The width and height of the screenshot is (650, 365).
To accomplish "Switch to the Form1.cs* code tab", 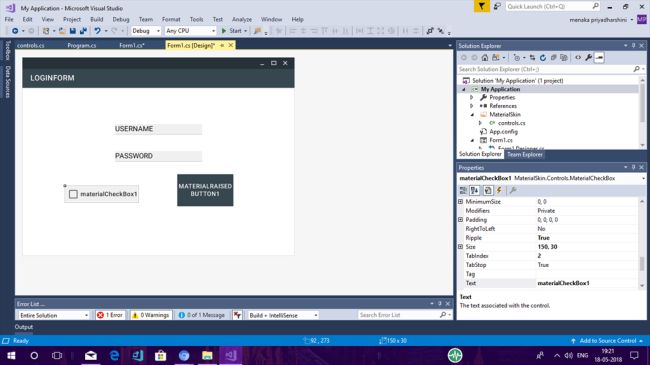I will (x=132, y=45).
